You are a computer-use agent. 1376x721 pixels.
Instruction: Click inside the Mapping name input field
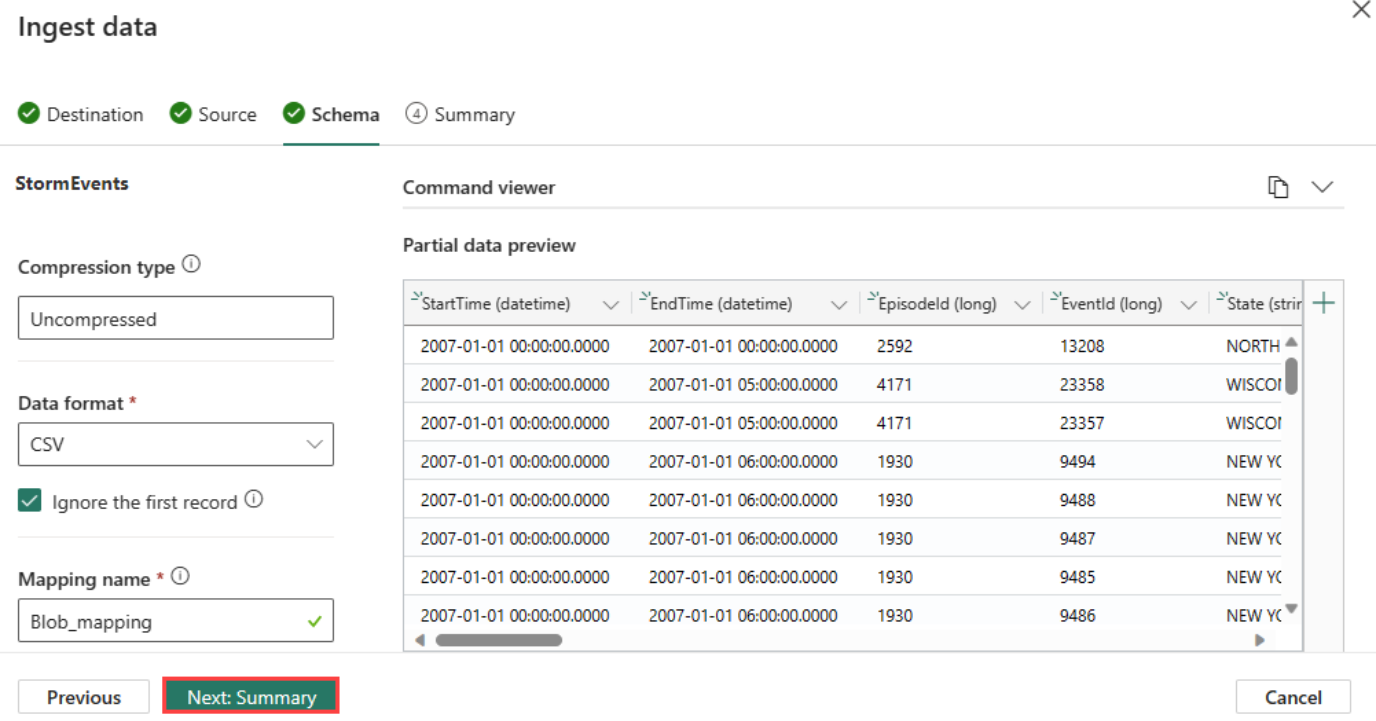click(150, 620)
